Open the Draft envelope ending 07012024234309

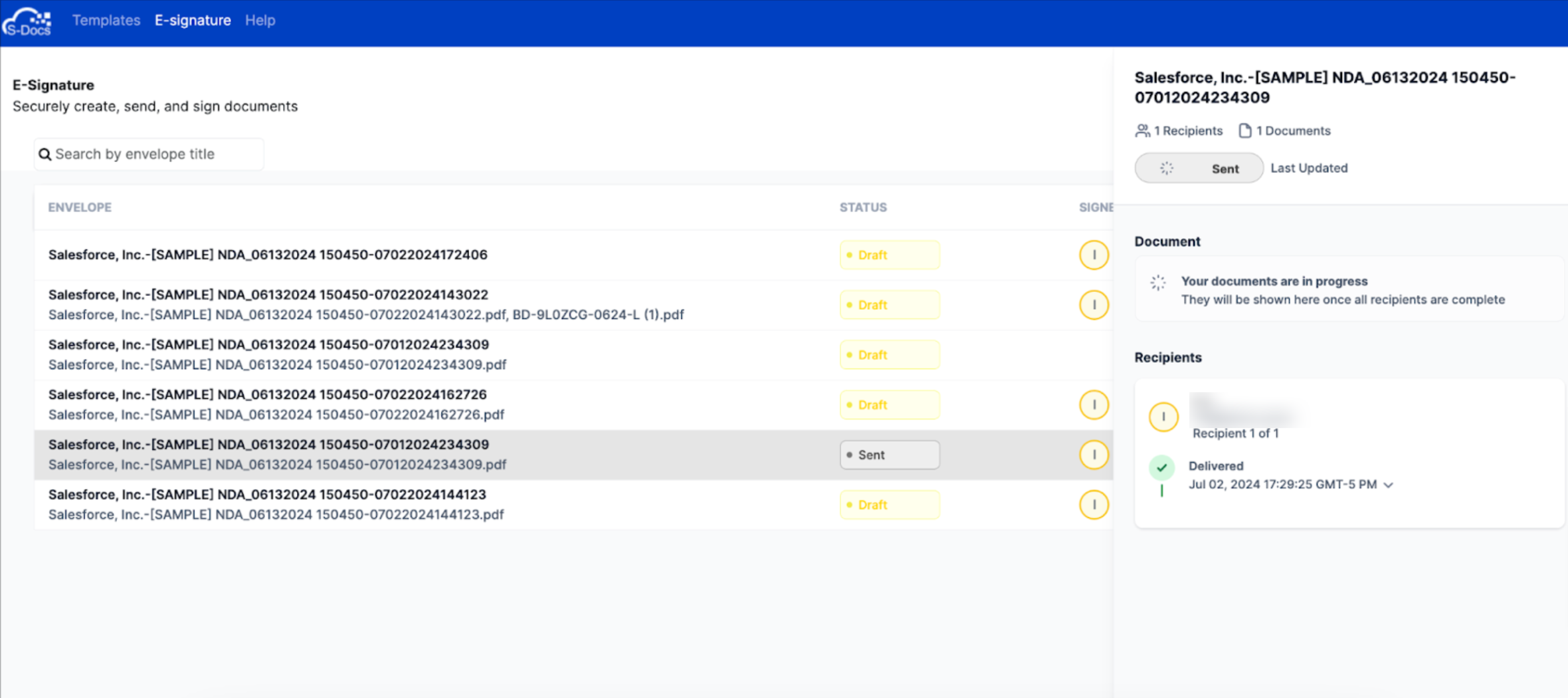[x=268, y=344]
